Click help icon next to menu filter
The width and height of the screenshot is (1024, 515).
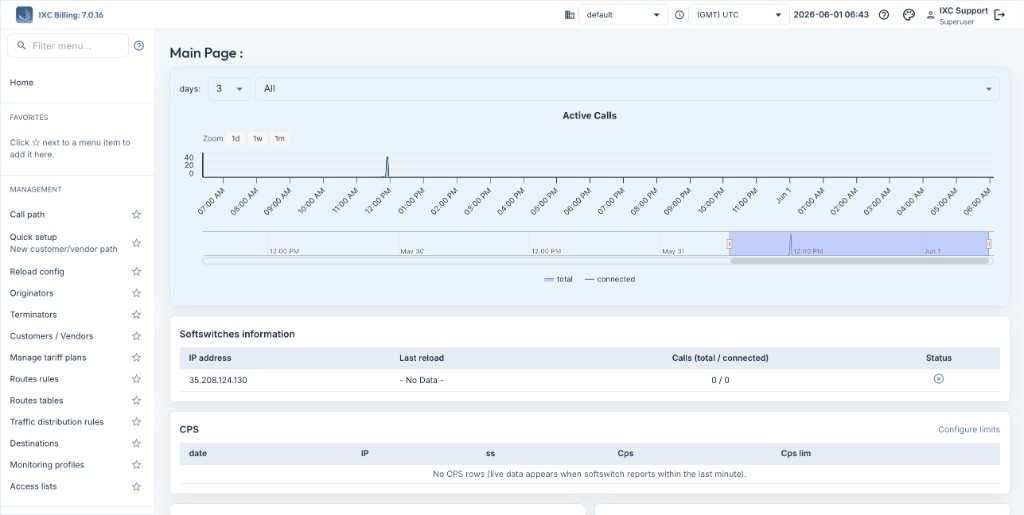point(138,46)
